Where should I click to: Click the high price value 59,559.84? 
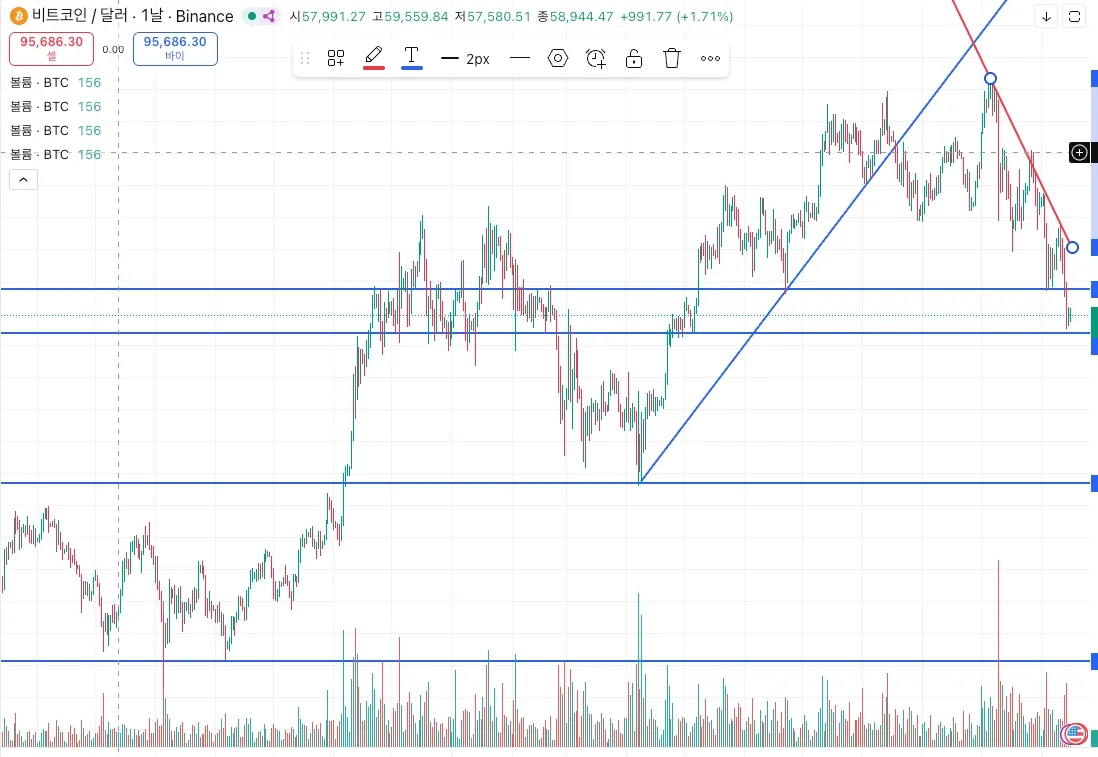417,16
